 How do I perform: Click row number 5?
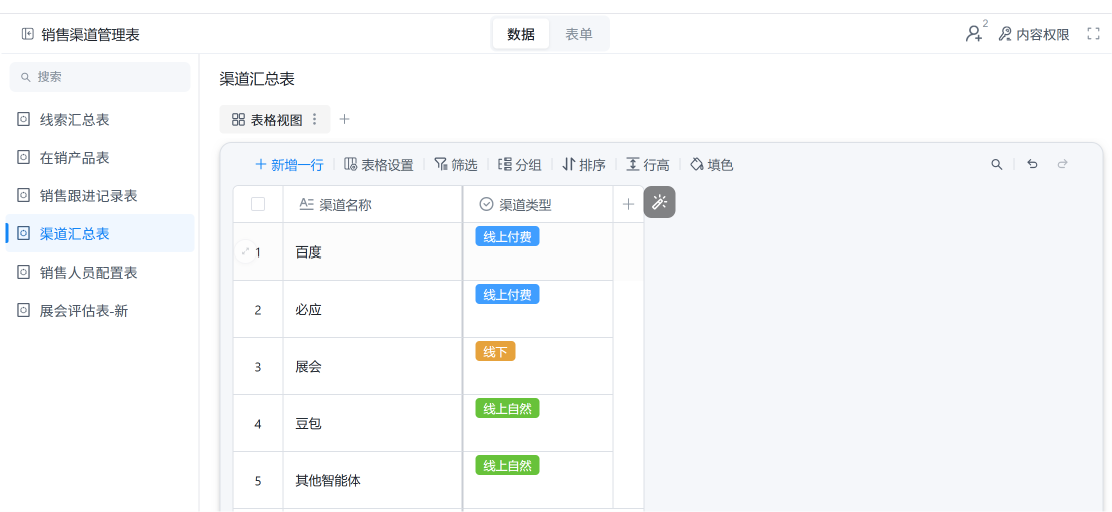click(x=258, y=481)
